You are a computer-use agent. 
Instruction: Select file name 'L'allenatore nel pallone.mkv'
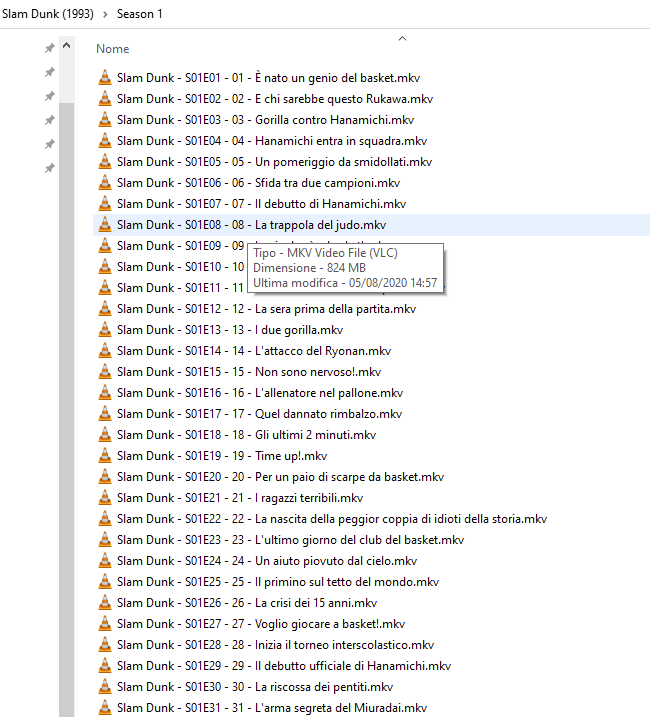point(329,393)
